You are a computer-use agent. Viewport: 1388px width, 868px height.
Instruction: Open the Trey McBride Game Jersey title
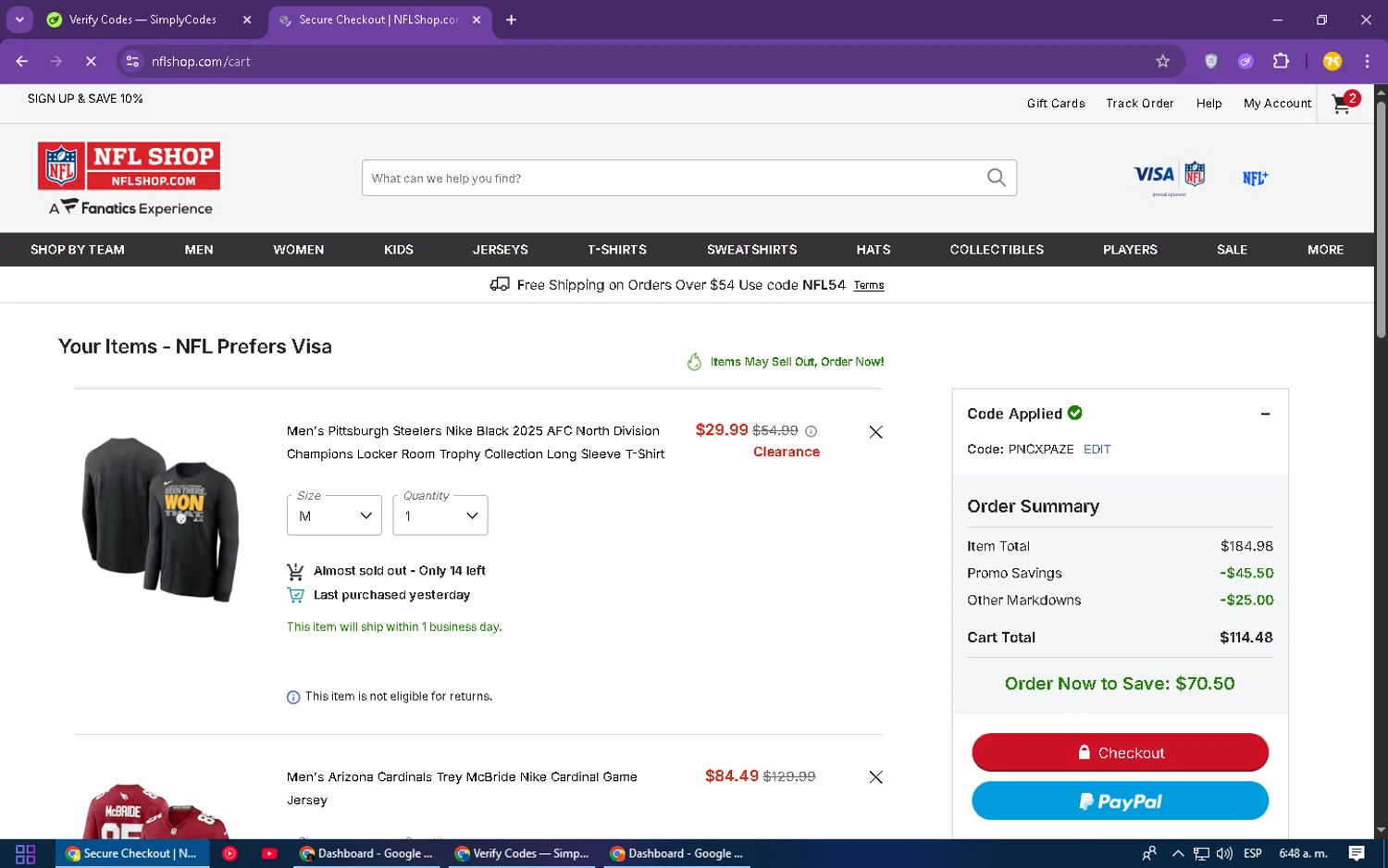coord(462,788)
